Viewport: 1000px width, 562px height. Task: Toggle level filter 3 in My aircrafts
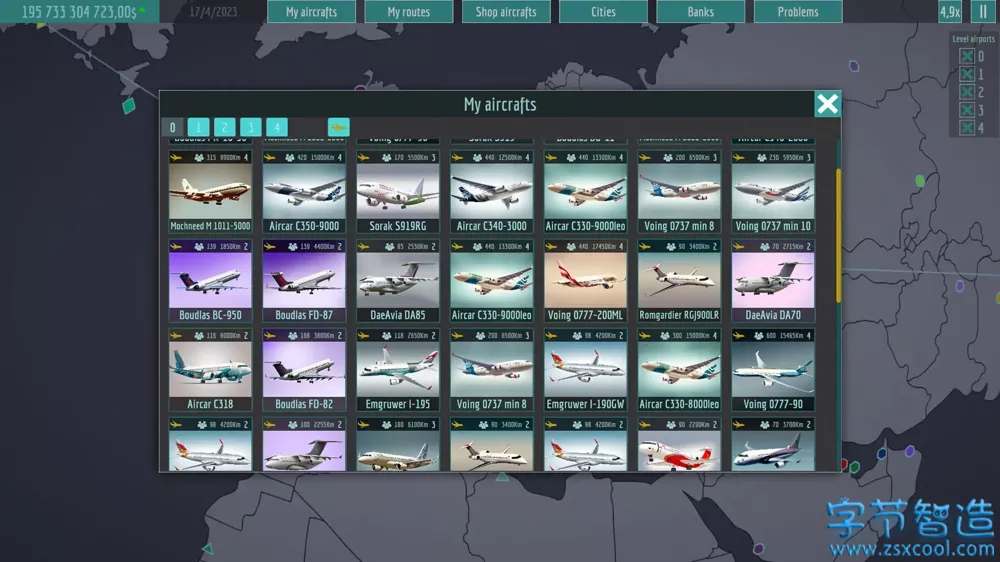[x=251, y=128]
